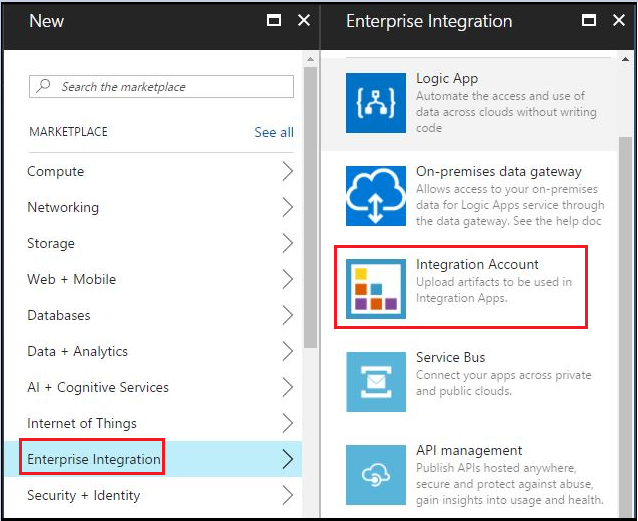
Task: Select the Logic App title
Action: [447, 78]
